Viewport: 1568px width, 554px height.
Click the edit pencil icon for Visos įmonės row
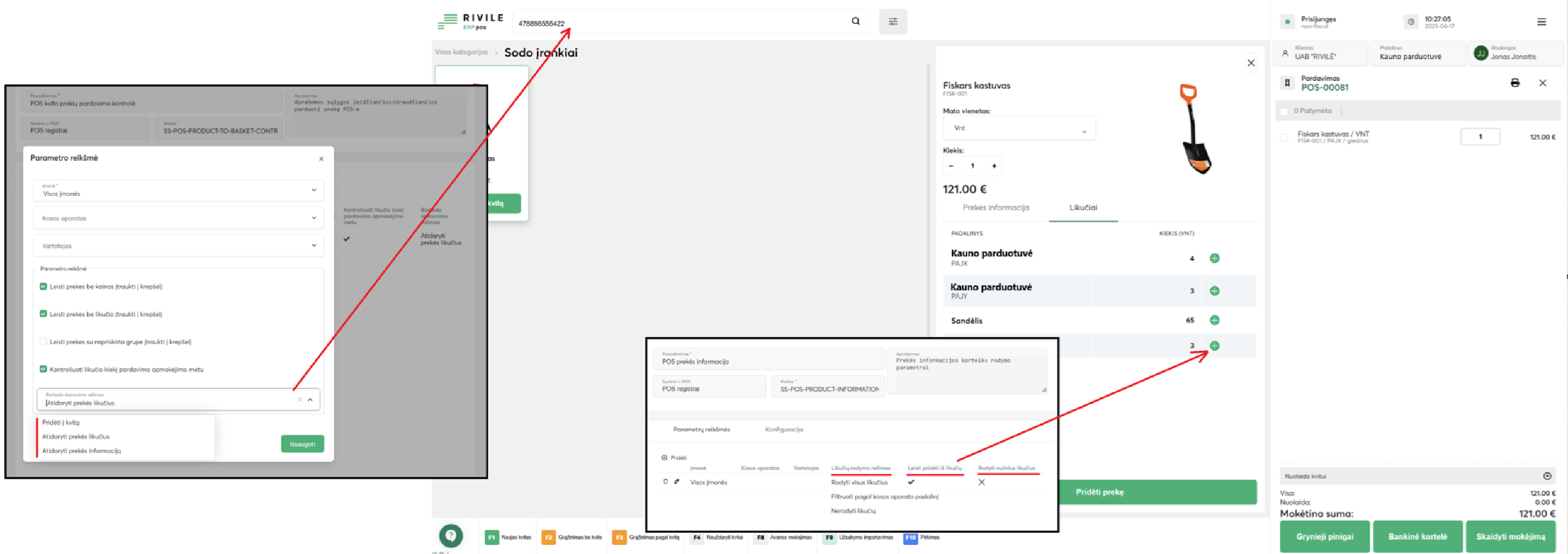[676, 481]
